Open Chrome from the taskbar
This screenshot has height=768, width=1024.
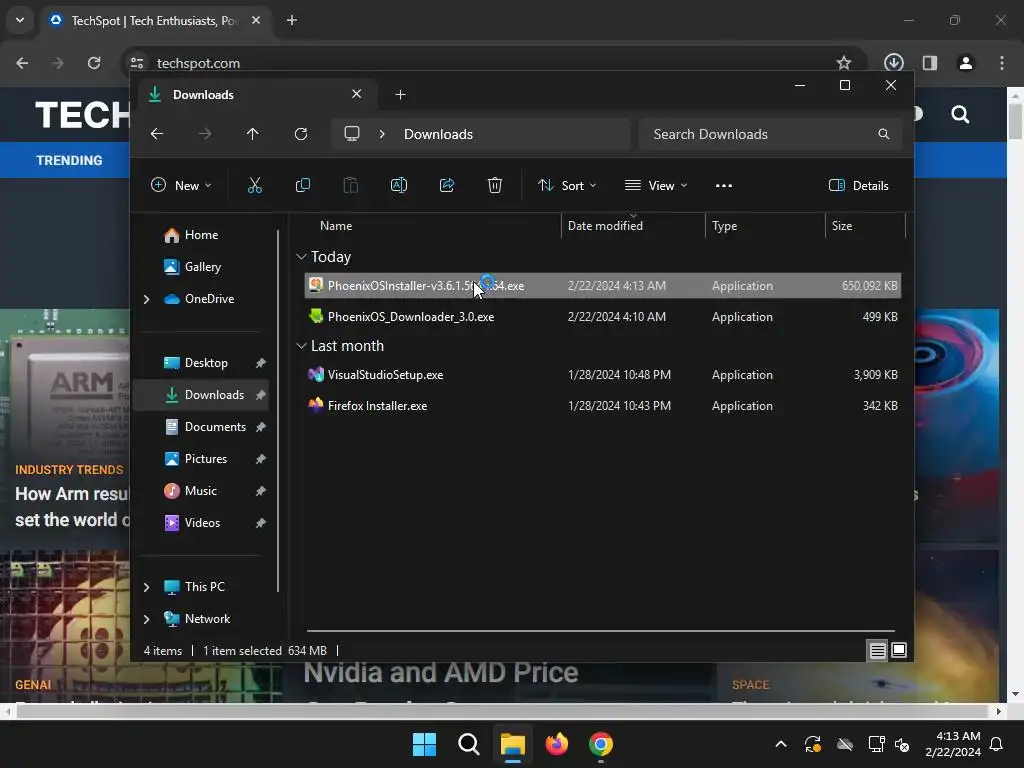(x=601, y=744)
